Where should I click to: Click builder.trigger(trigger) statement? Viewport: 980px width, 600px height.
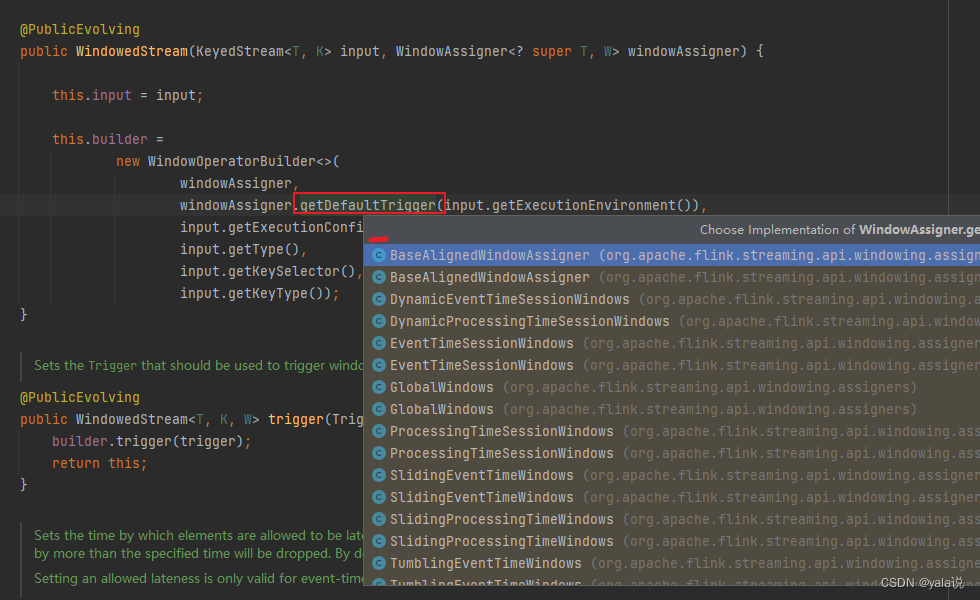(151, 441)
